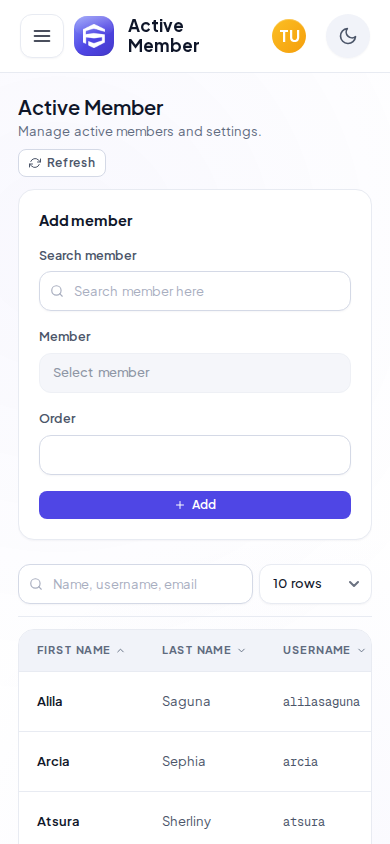This screenshot has width=390, height=844.
Task: Click into the Order input field
Action: point(195,455)
